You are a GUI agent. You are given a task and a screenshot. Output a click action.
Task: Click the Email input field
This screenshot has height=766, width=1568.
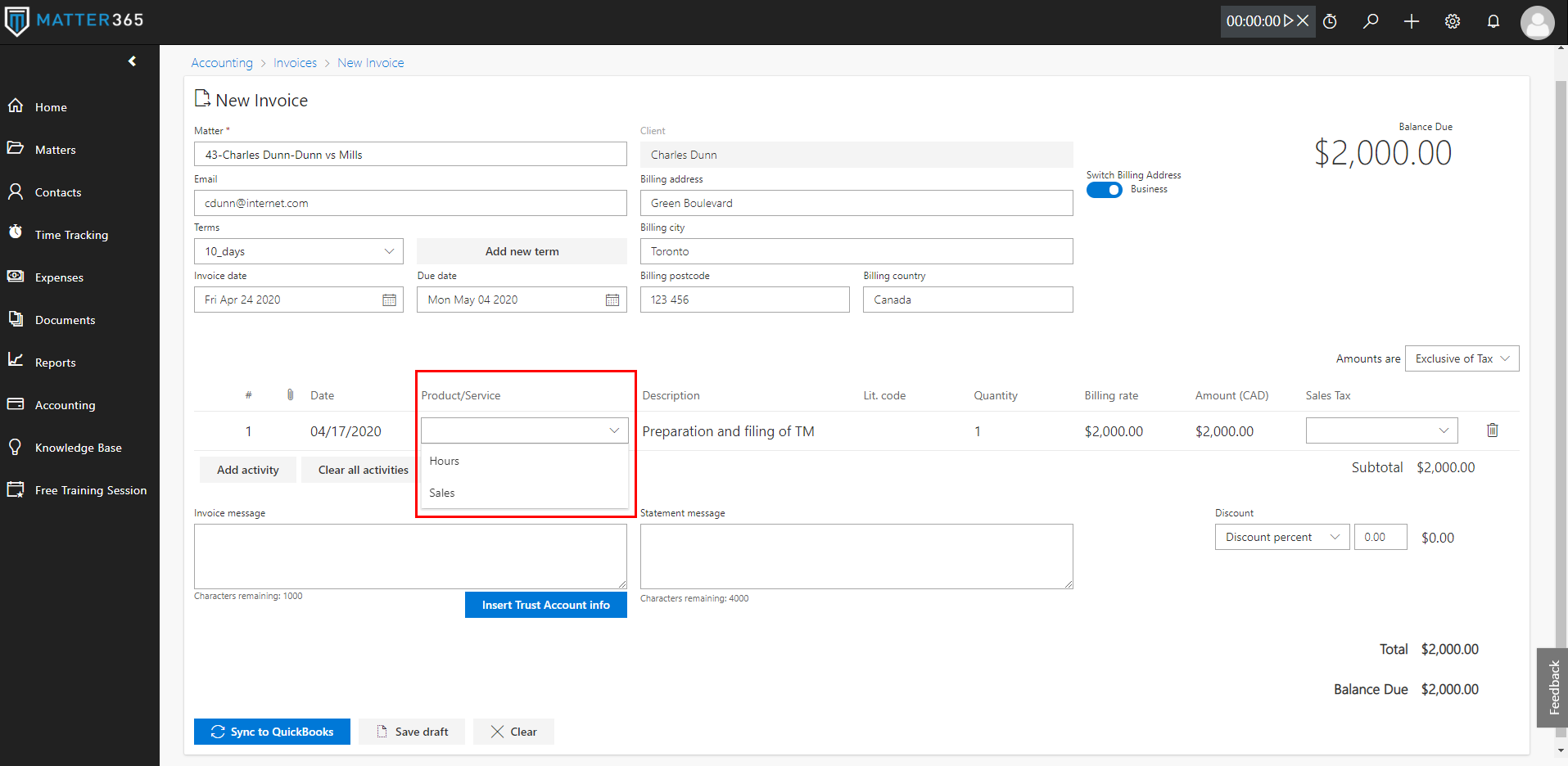point(410,203)
